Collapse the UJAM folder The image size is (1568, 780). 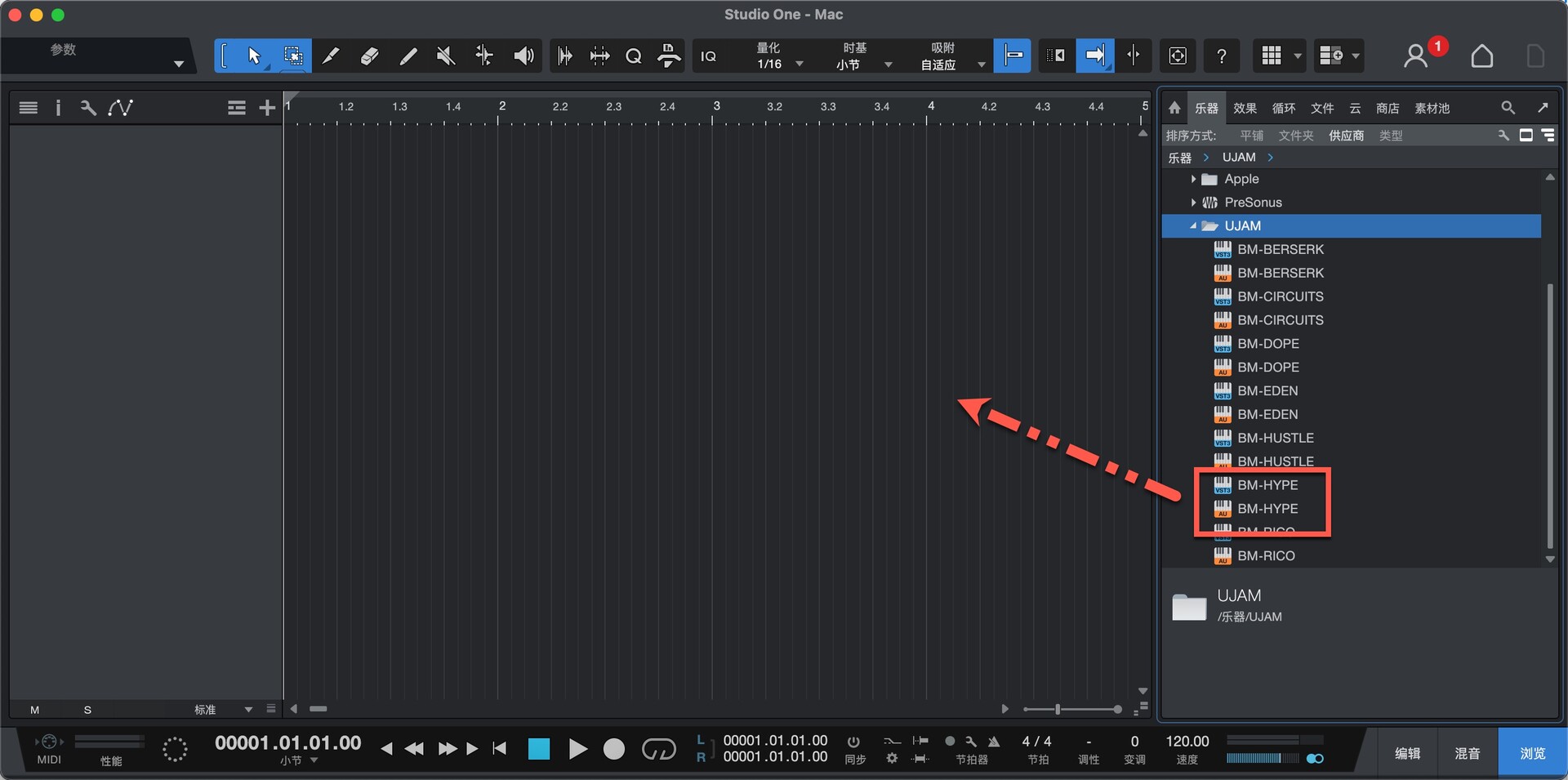(1193, 226)
